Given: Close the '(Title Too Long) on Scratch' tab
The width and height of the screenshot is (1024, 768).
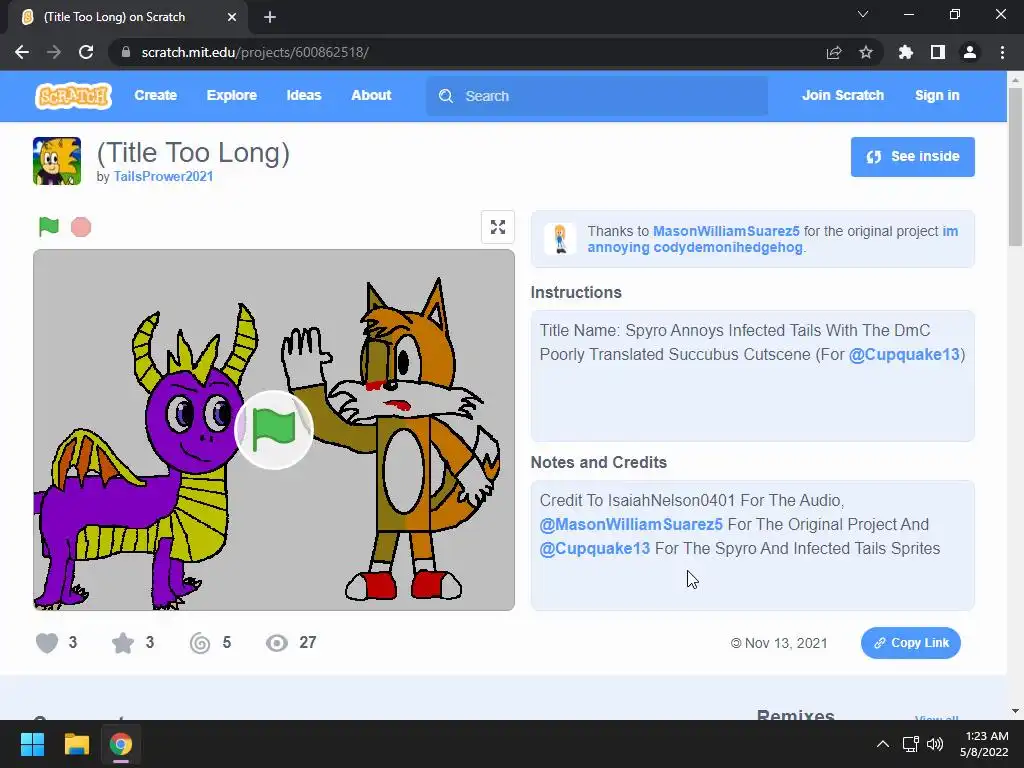Looking at the screenshot, I should click(232, 17).
